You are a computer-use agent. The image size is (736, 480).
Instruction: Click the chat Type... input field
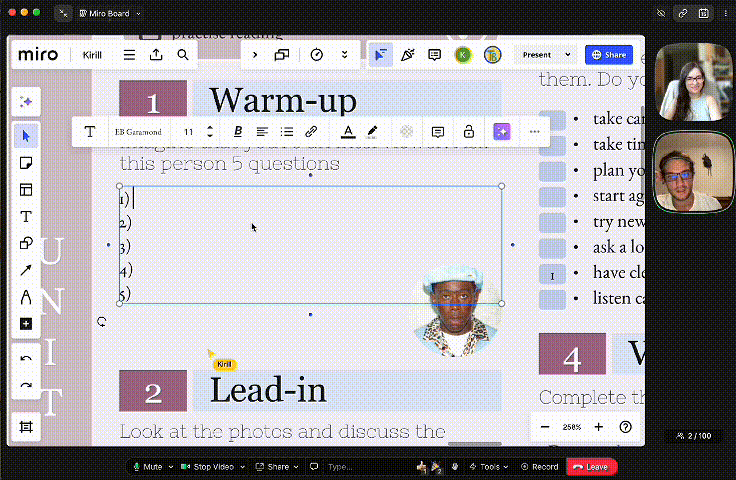pyautogui.click(x=368, y=467)
